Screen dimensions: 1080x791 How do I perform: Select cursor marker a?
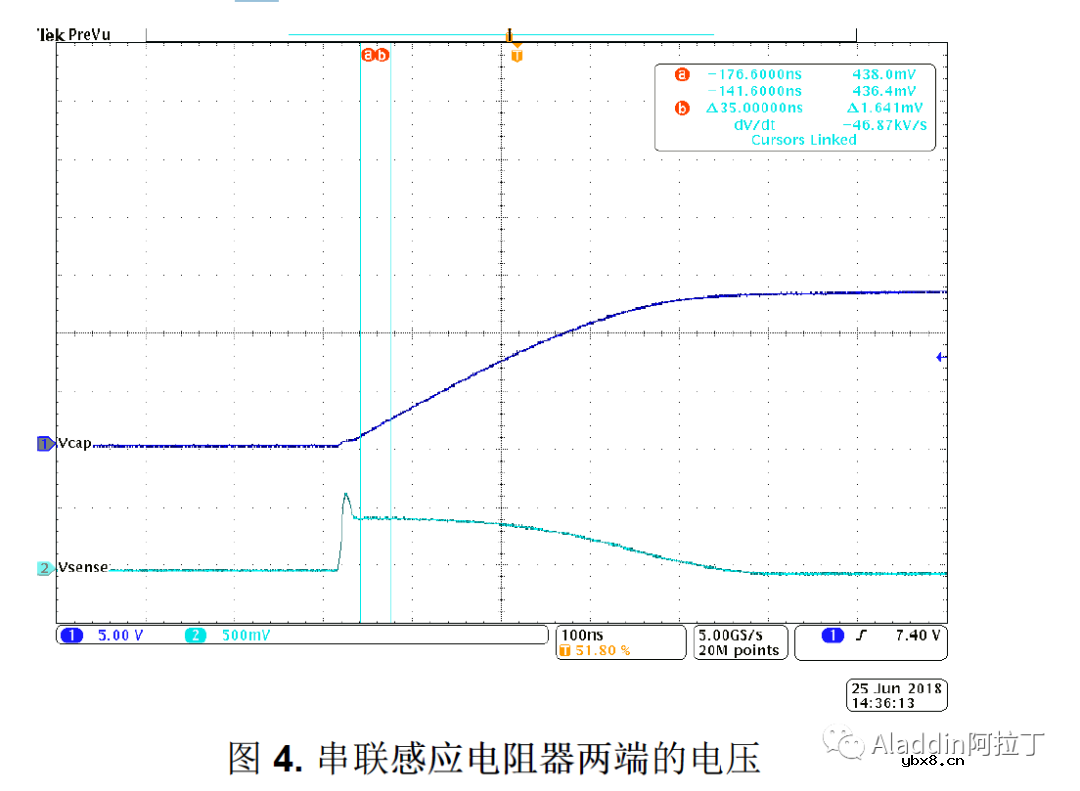coord(366,56)
